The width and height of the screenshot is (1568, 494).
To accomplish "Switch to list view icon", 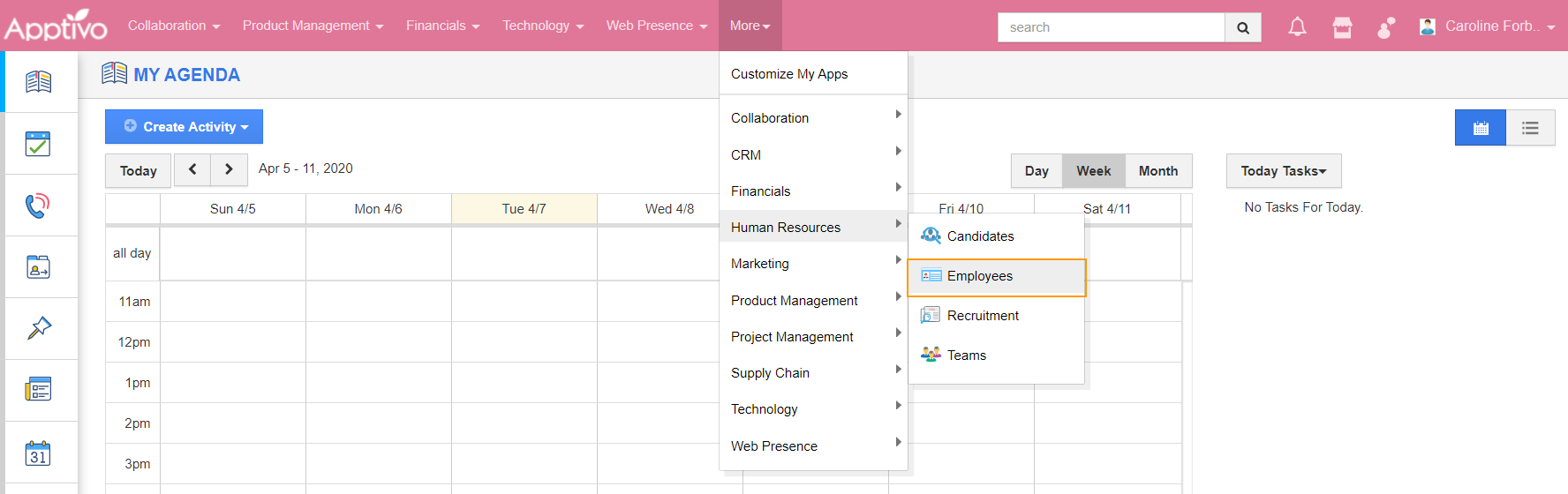I will point(1530,128).
